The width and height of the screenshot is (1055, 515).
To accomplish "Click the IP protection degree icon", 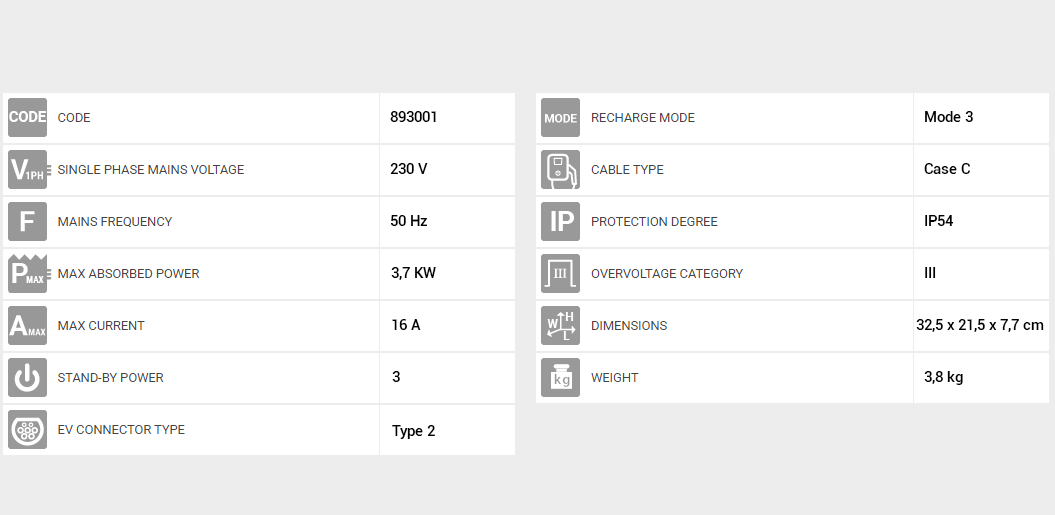I will point(560,222).
